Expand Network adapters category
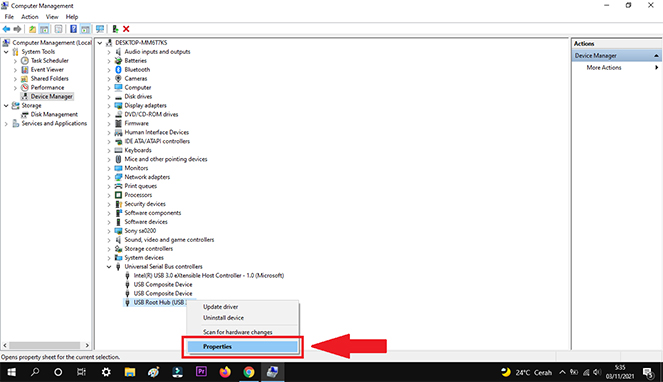The image size is (663, 382). pyautogui.click(x=109, y=177)
